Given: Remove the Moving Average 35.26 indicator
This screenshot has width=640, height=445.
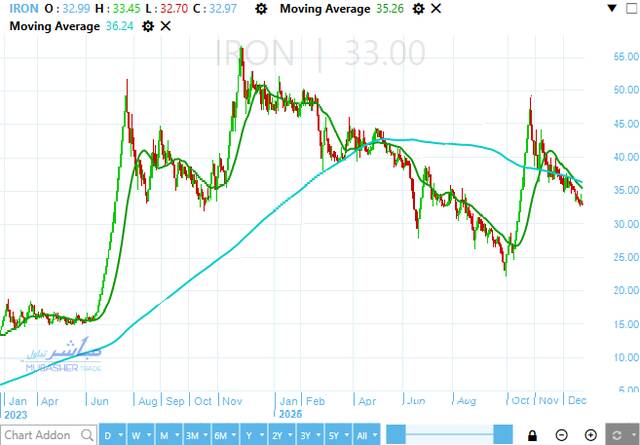Looking at the screenshot, I should (x=437, y=9).
